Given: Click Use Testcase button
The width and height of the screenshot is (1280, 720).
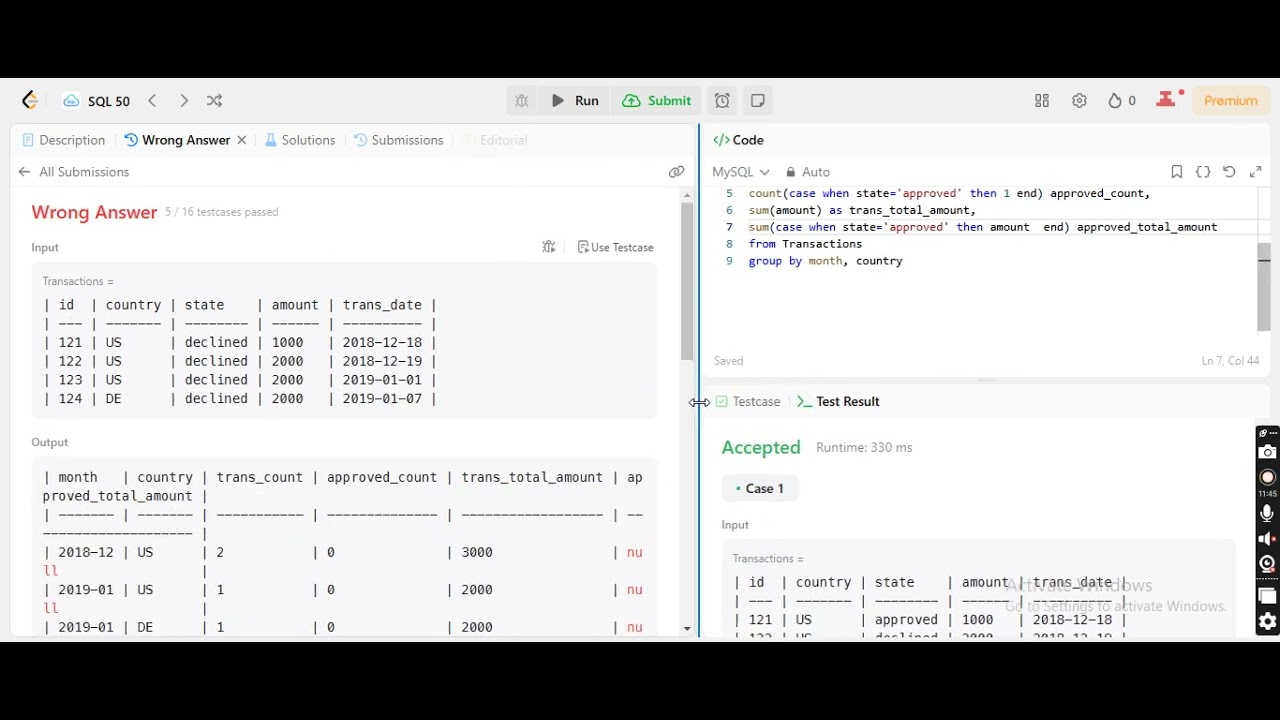Looking at the screenshot, I should [x=616, y=247].
